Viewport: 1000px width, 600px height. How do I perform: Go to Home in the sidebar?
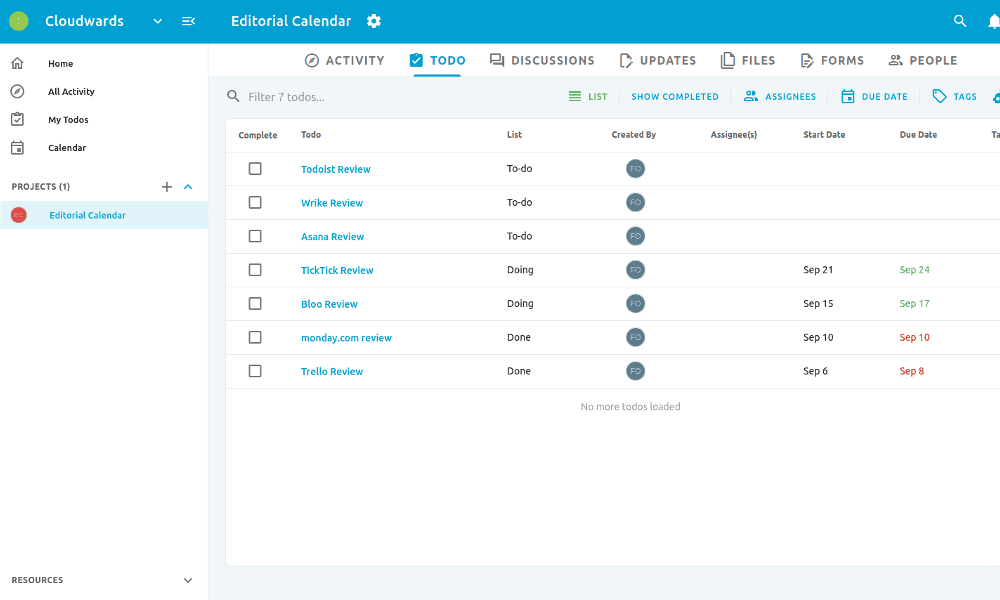click(x=61, y=64)
